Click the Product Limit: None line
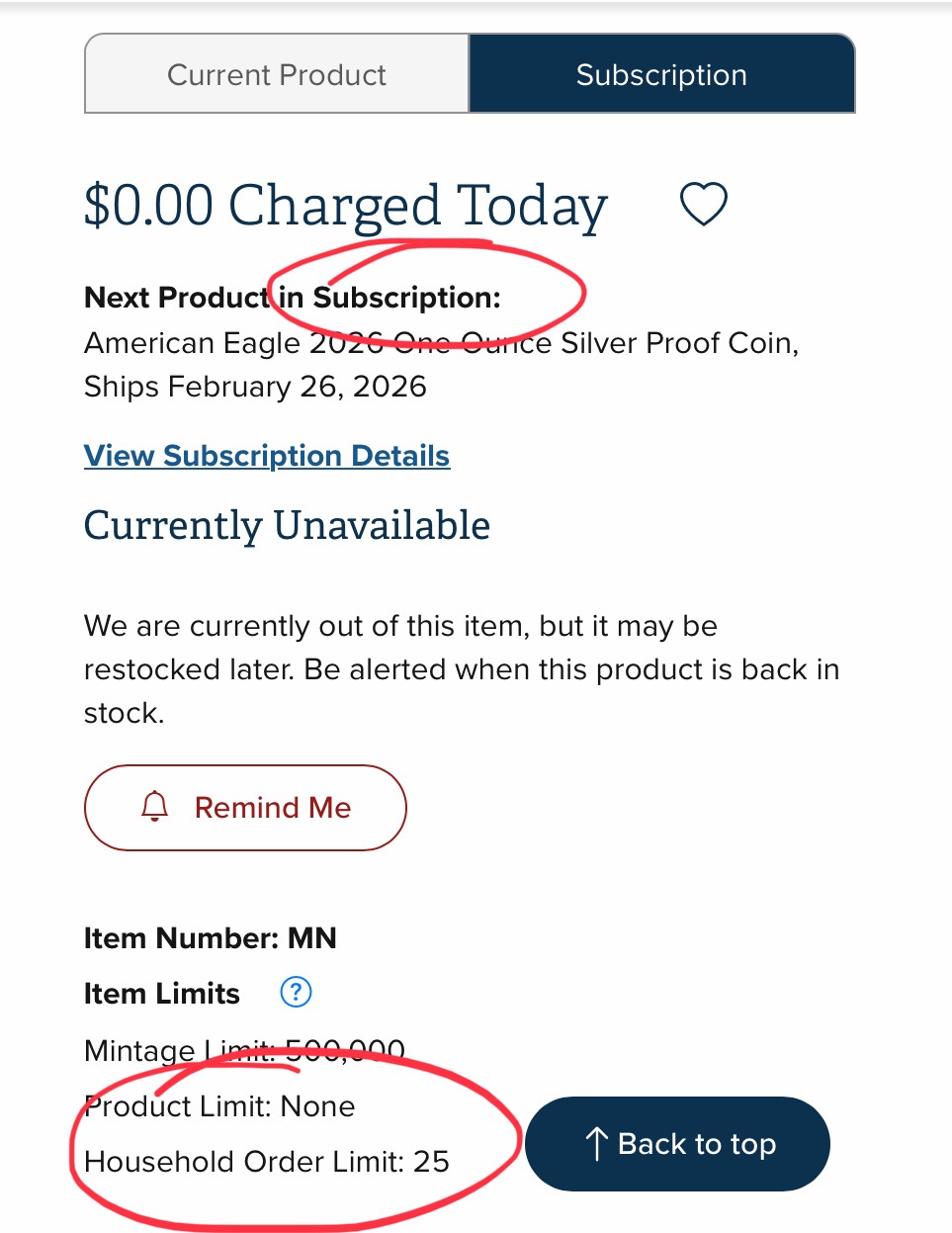This screenshot has height=1233, width=952. [x=219, y=1106]
